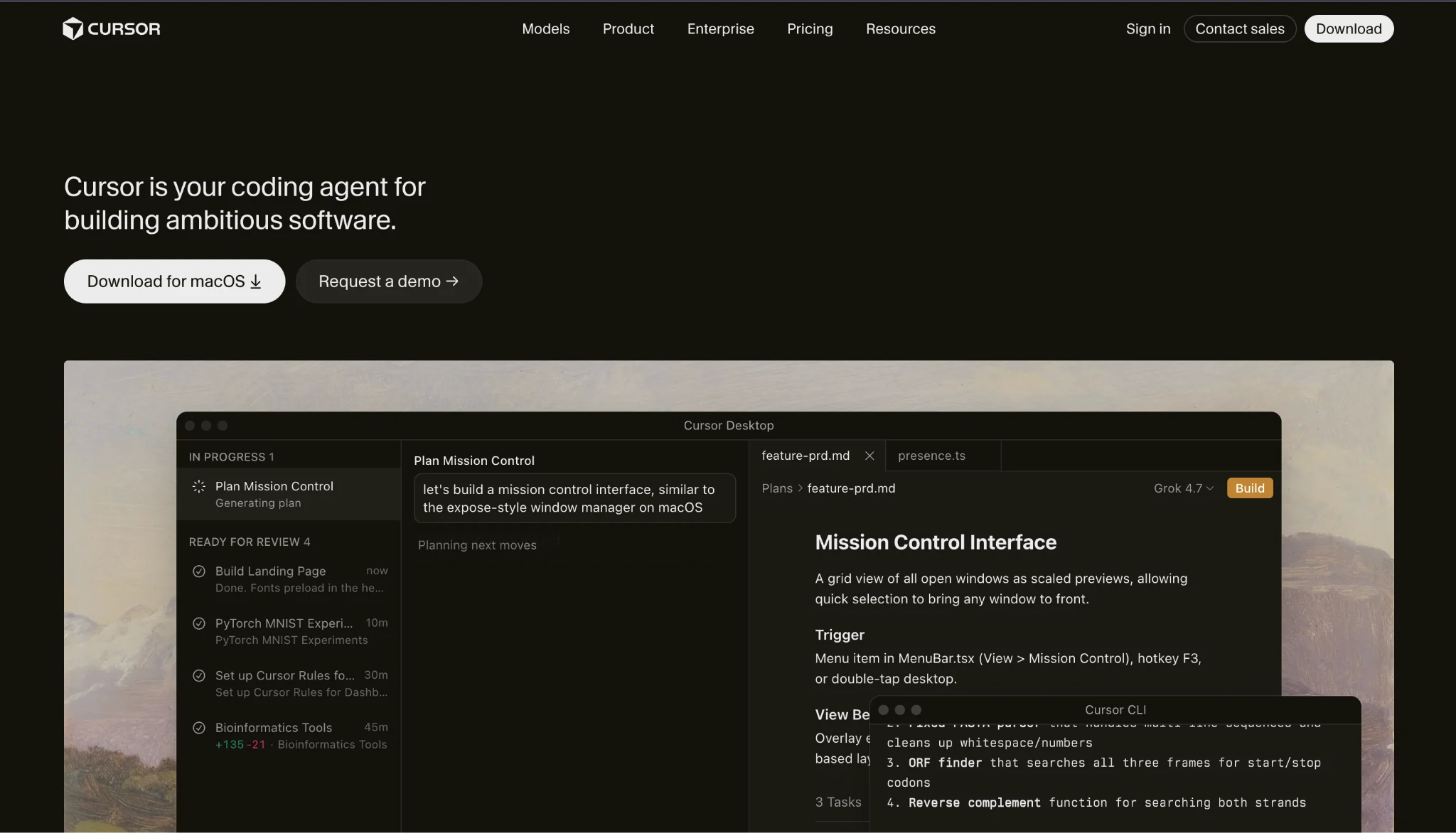Open the Enterprise navigation item
This screenshot has width=1456, height=833.
coord(720,29)
